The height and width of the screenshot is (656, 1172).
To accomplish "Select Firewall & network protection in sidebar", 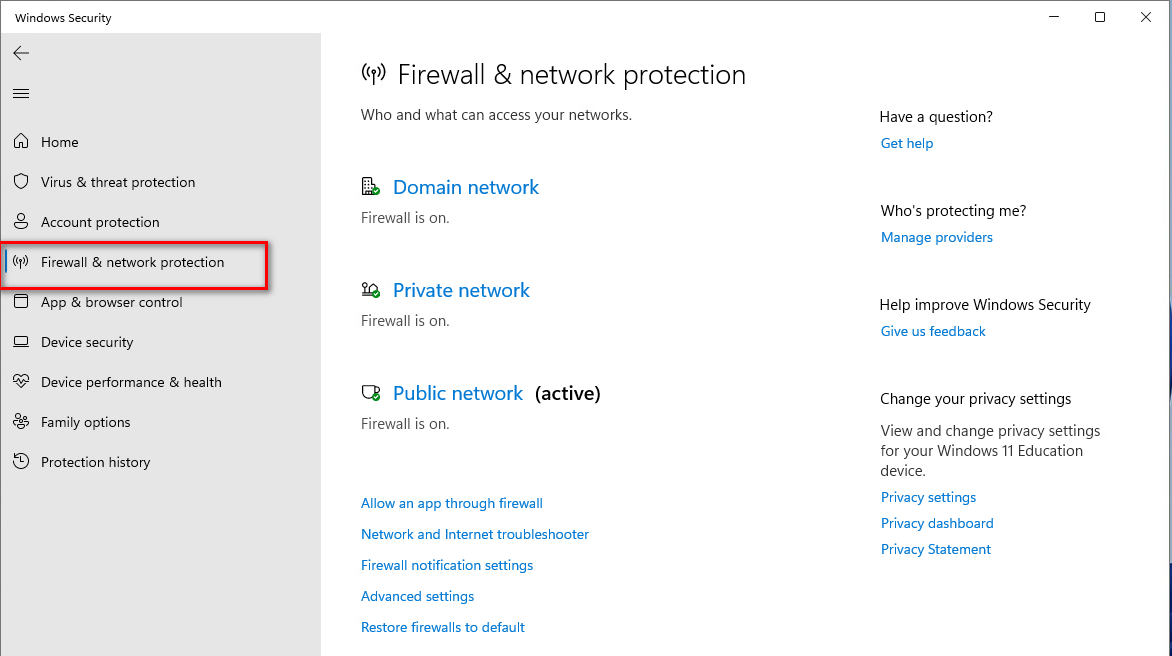I will (132, 262).
